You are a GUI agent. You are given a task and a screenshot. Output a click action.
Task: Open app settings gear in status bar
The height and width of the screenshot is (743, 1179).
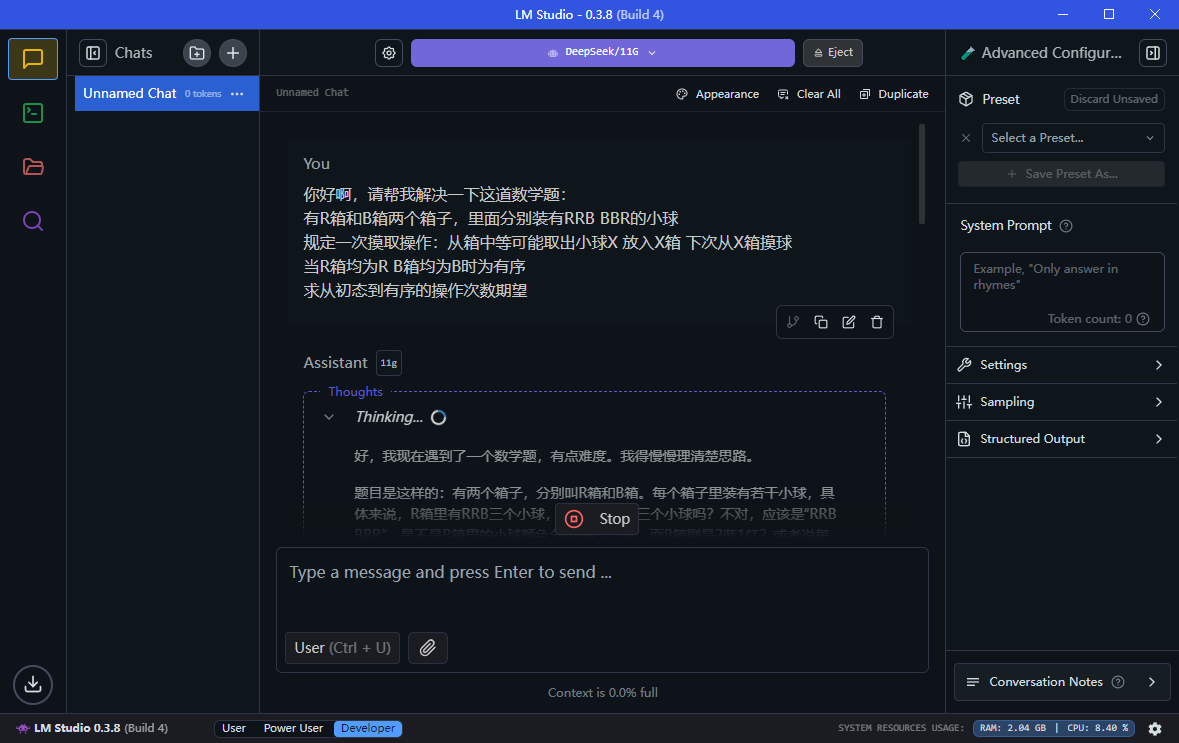1155,728
